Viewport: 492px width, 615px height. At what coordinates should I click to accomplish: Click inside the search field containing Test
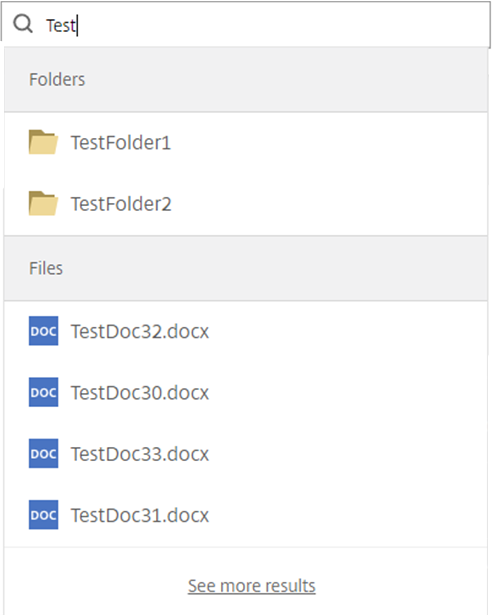246,24
